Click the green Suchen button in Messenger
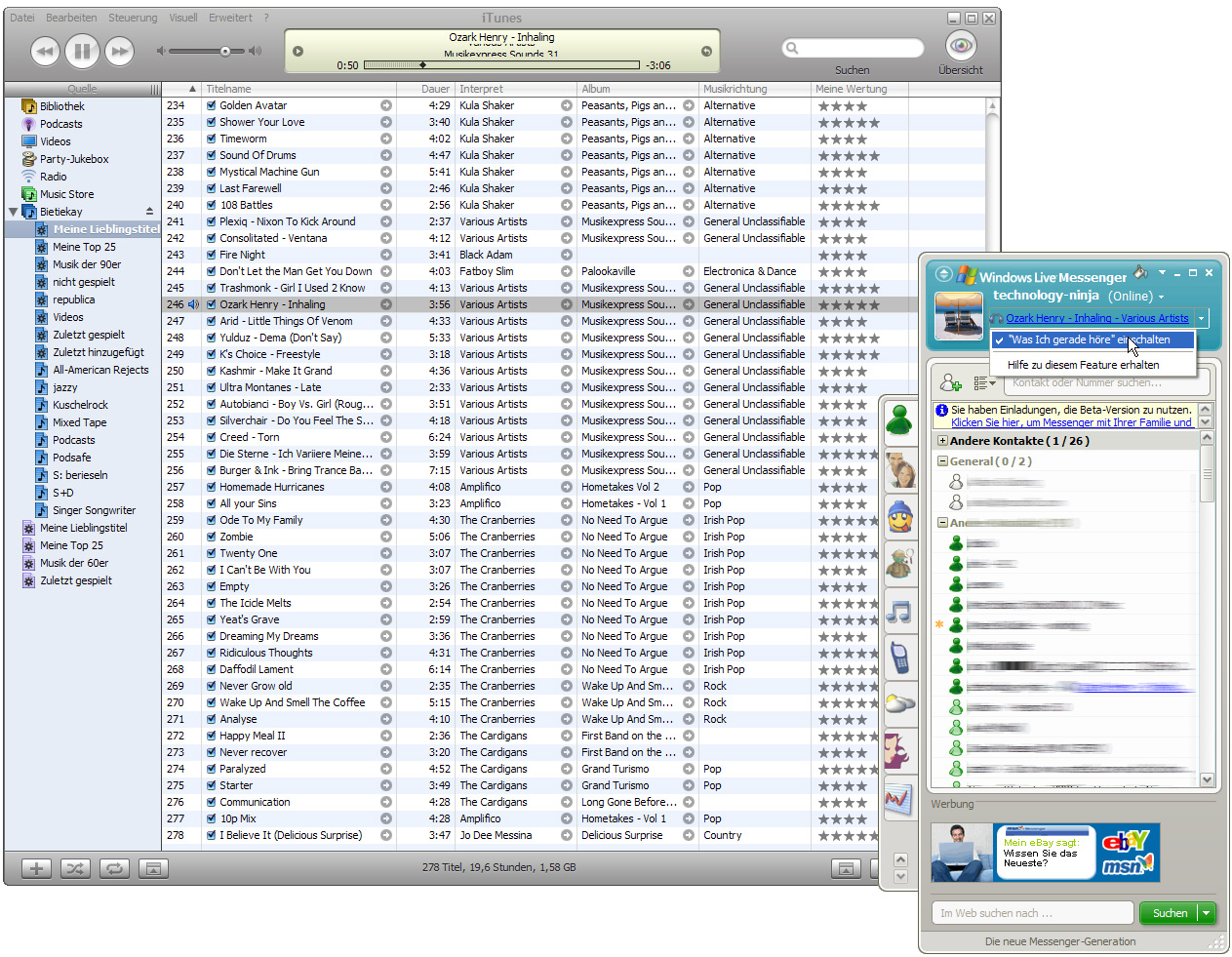 (x=1170, y=913)
